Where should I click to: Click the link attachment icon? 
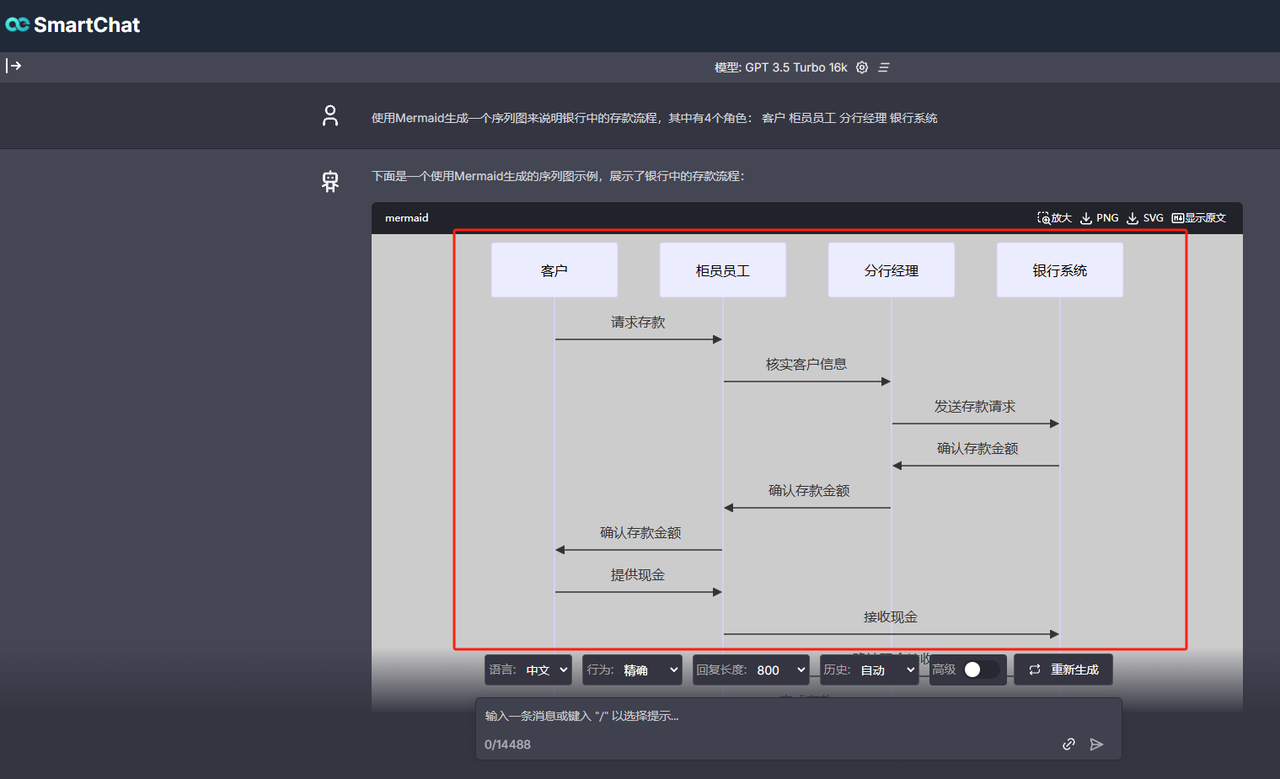(1069, 744)
